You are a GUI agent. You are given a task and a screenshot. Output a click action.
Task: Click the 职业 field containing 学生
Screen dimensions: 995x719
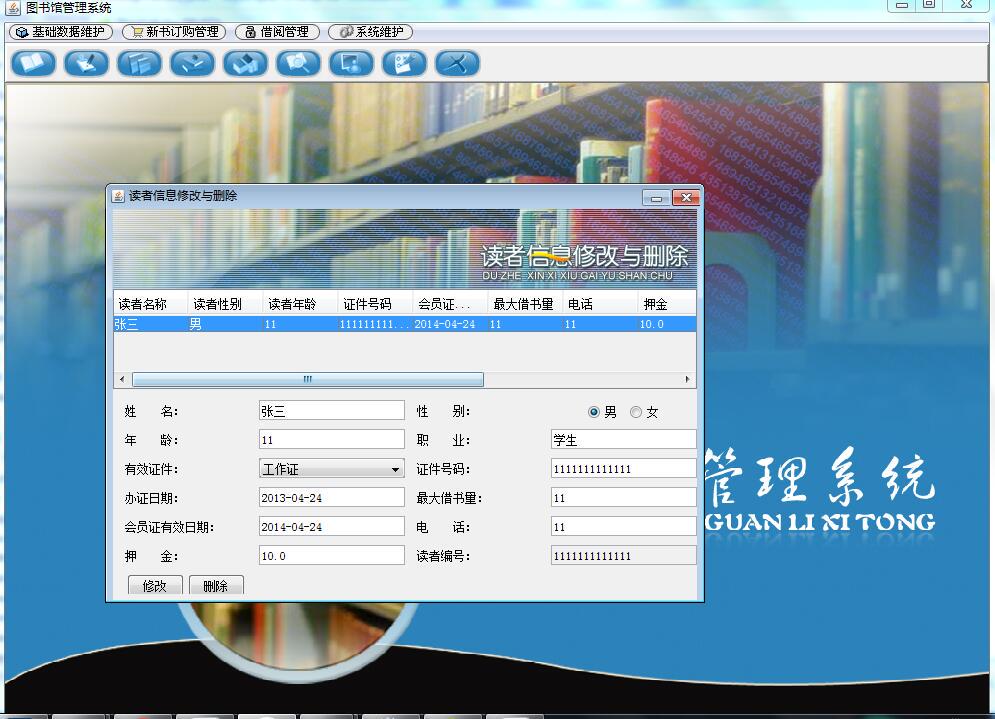pos(623,440)
